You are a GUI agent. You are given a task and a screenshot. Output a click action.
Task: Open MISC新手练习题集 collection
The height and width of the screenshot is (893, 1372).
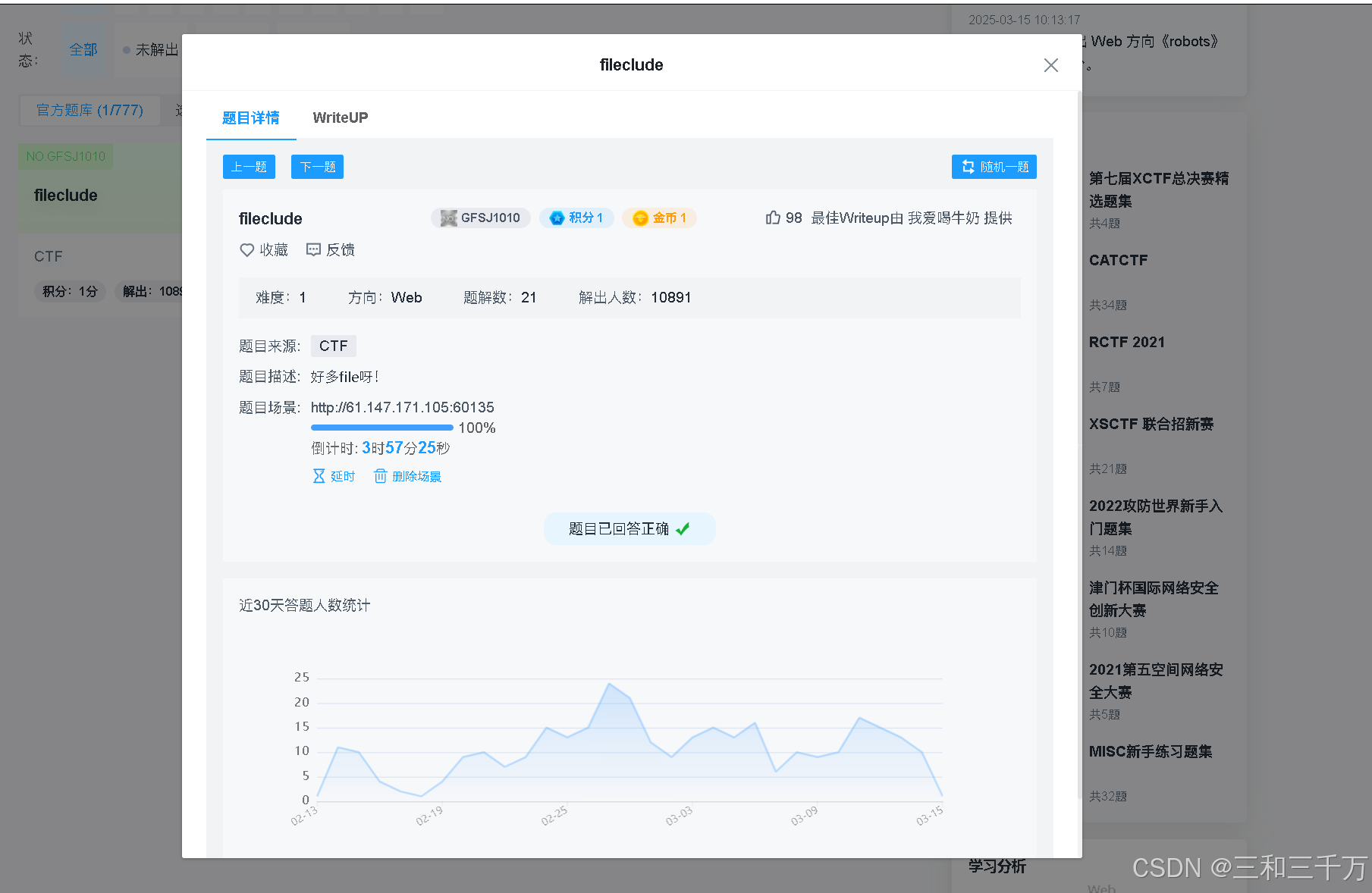pos(1151,751)
